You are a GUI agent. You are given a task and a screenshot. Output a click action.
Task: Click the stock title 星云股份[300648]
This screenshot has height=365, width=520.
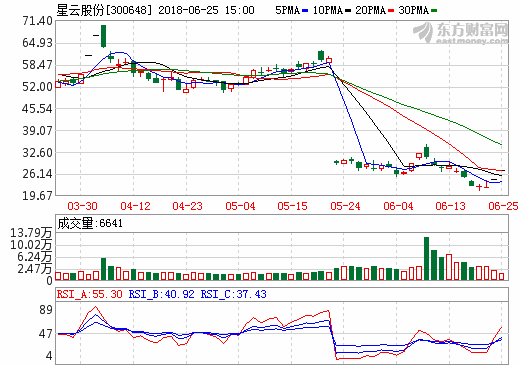[x=104, y=10]
